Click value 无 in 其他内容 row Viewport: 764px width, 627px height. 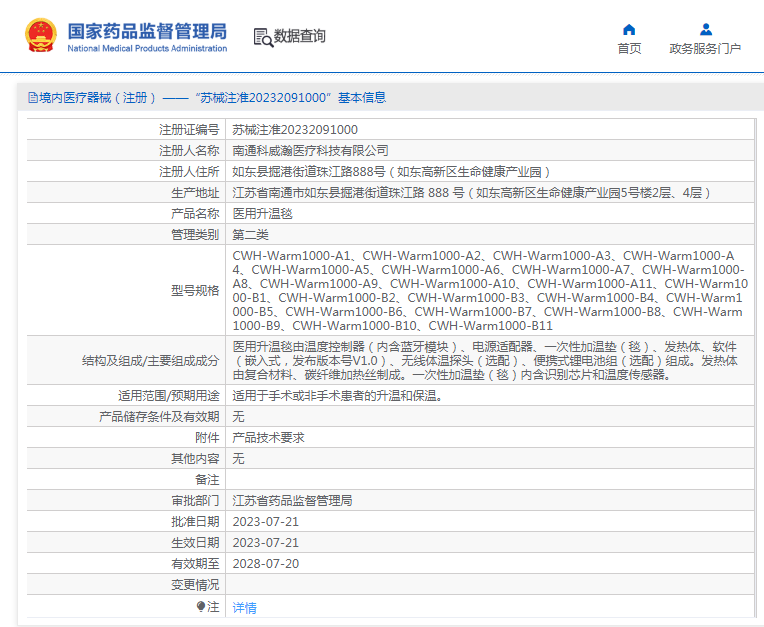click(238, 458)
